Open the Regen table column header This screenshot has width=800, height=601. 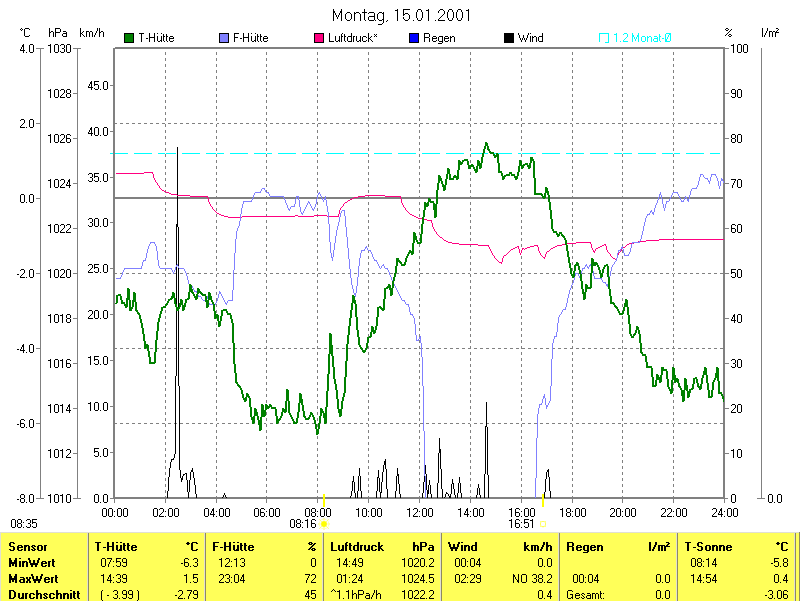585,547
